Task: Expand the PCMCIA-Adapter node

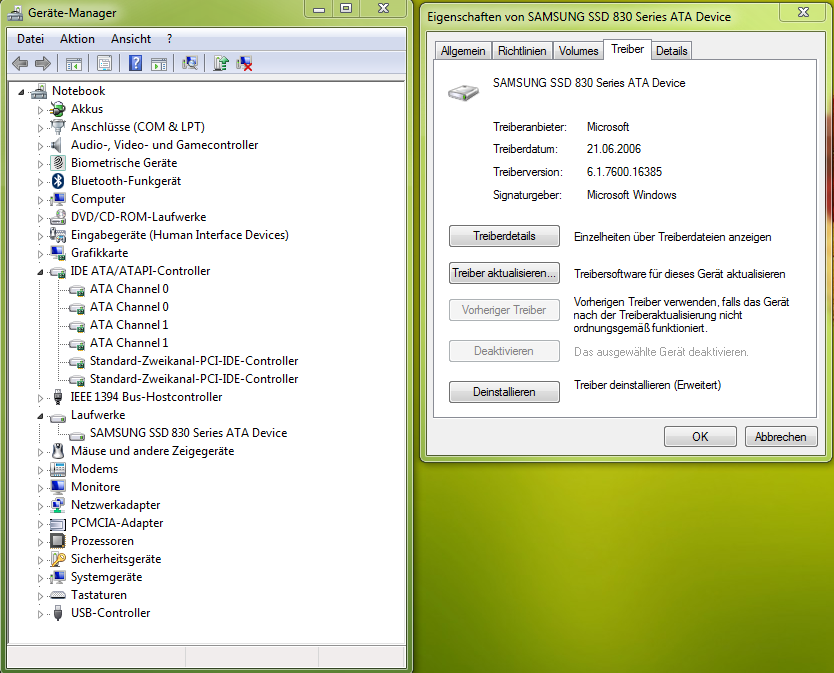Action: pyautogui.click(x=40, y=524)
